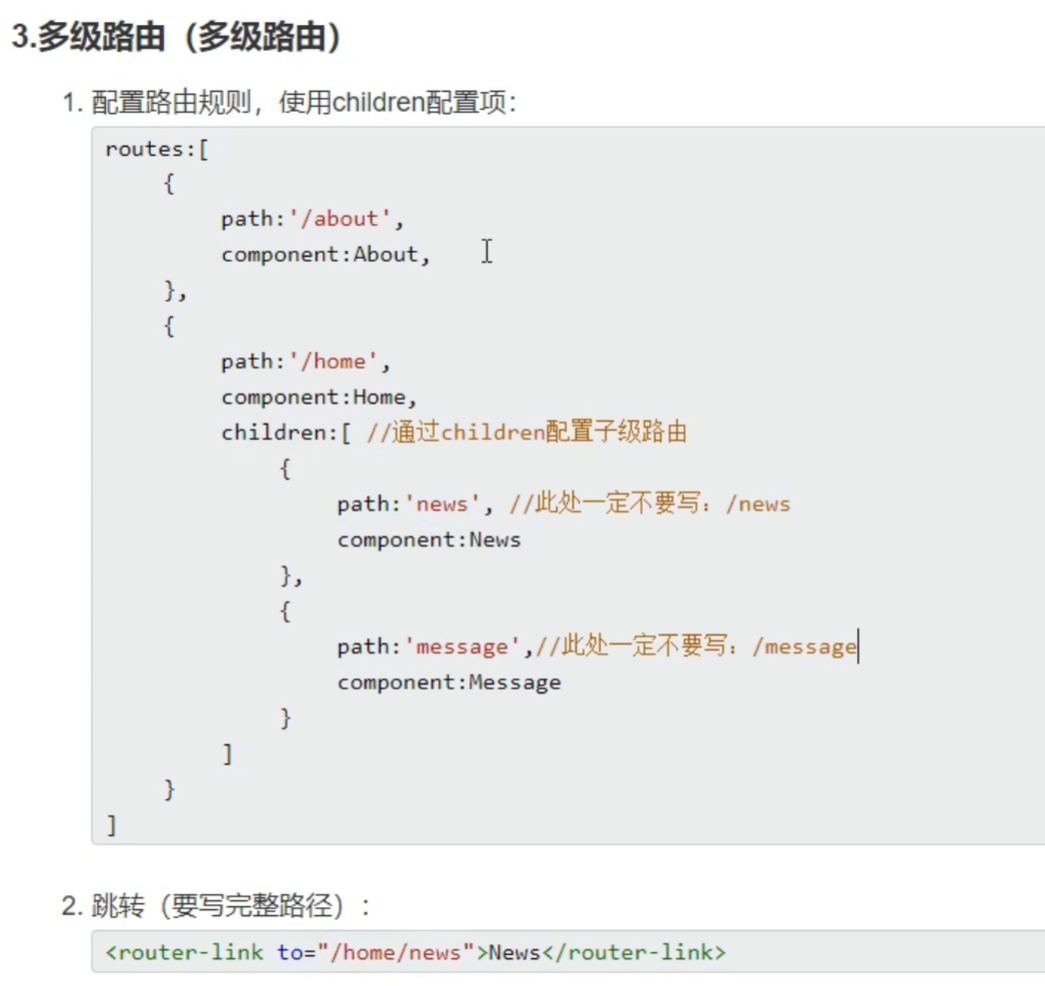Click the comment ending with /message
Image resolution: width=1045 pixels, height=986 pixels.
(x=695, y=647)
